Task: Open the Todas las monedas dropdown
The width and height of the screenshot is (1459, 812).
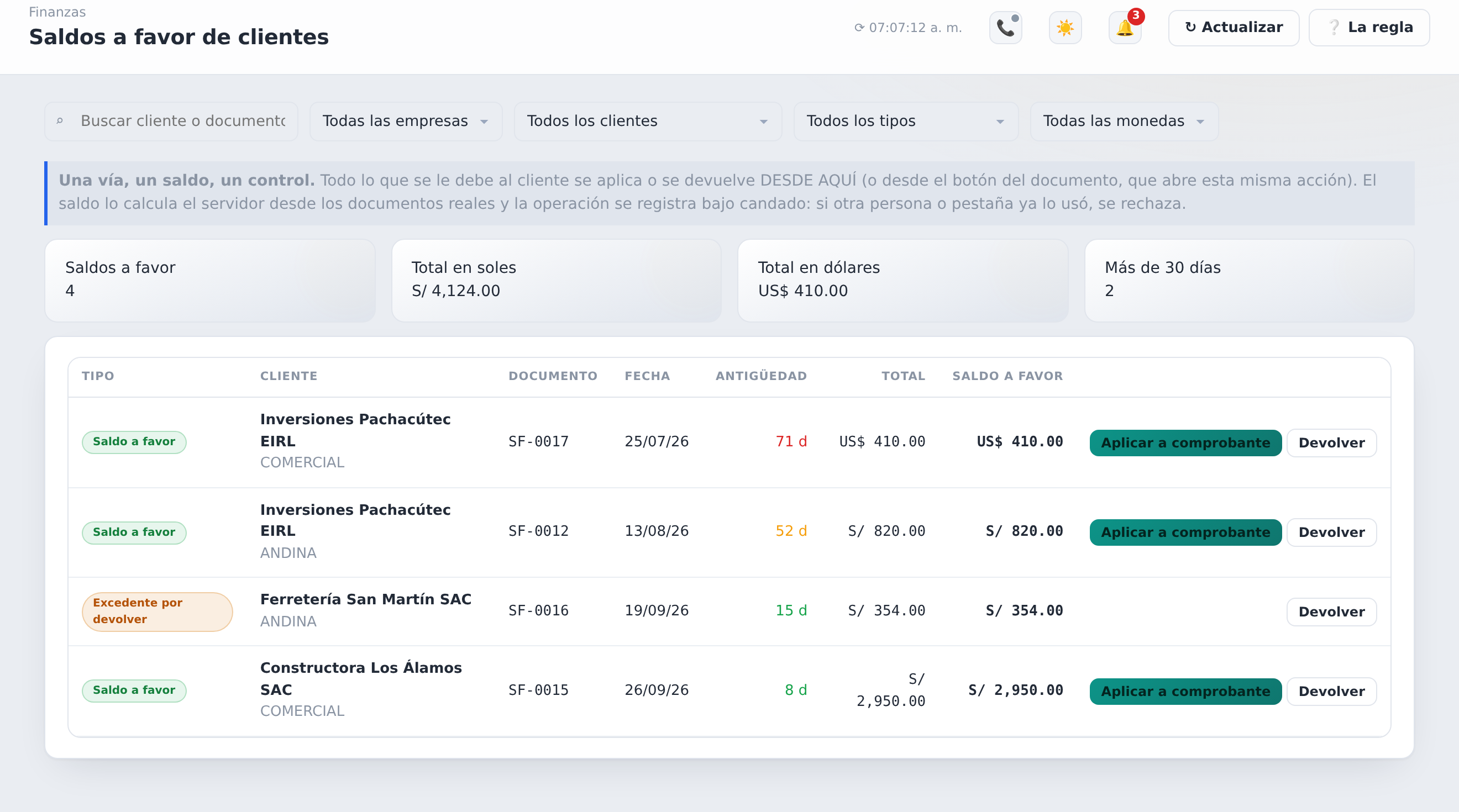Action: 1124,121
